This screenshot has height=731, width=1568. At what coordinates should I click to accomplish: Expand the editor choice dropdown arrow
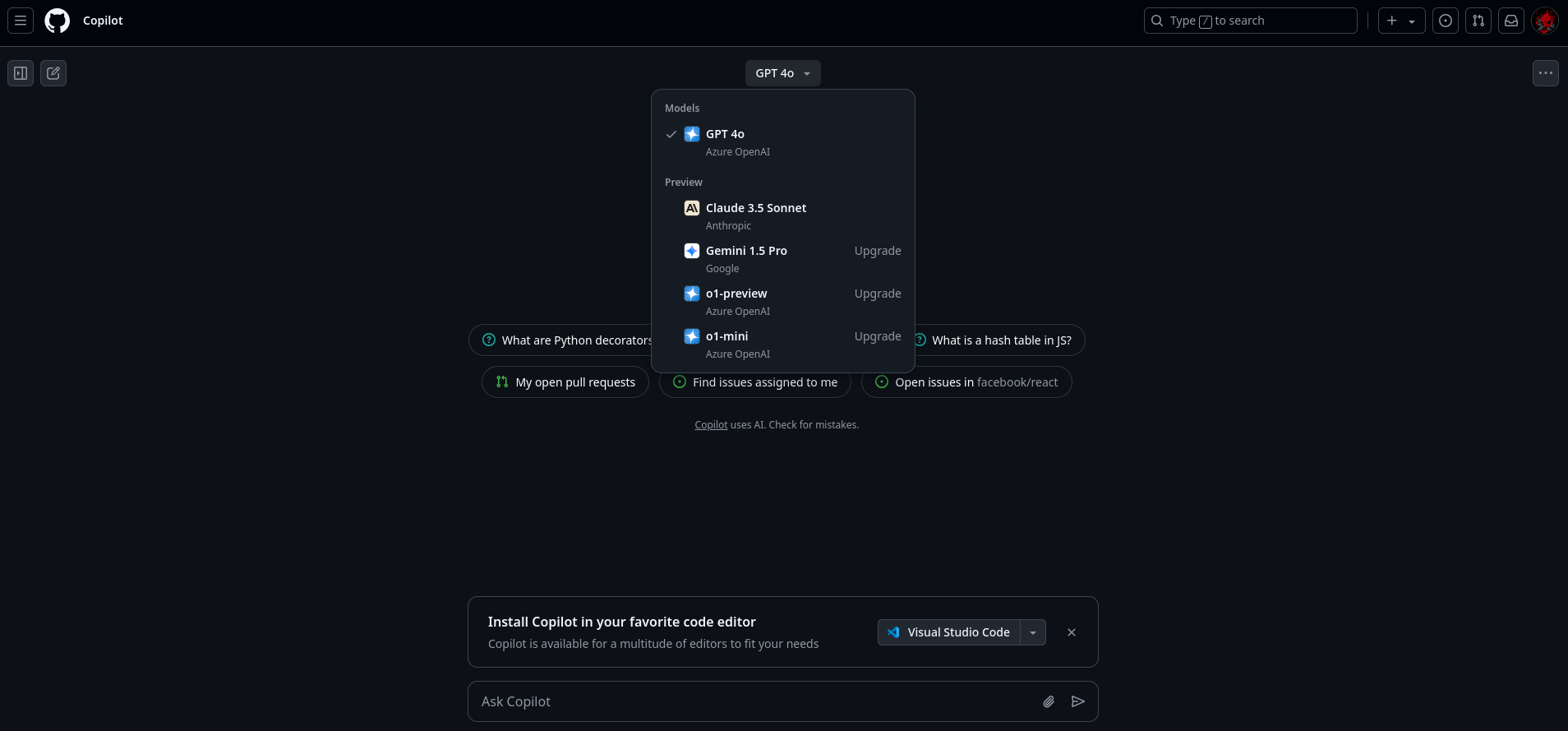1033,632
